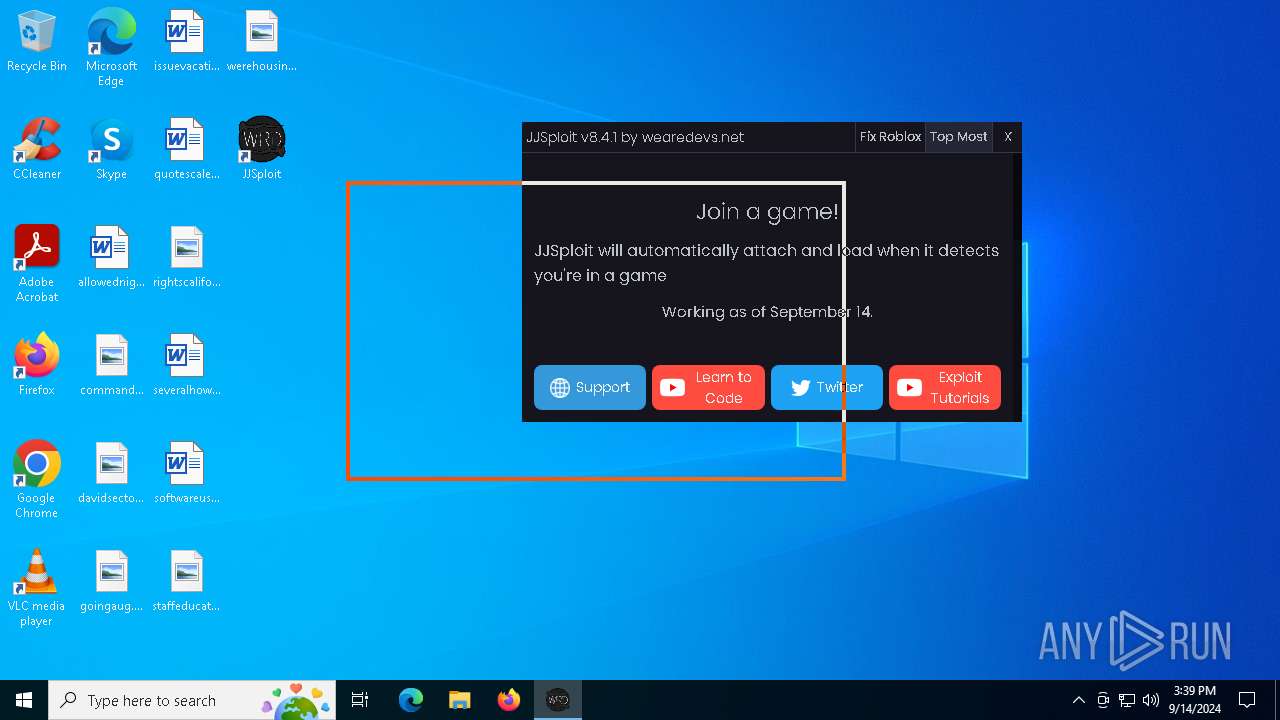Show hidden system tray icons
Screen dimensions: 1280x720
pyautogui.click(x=1078, y=700)
